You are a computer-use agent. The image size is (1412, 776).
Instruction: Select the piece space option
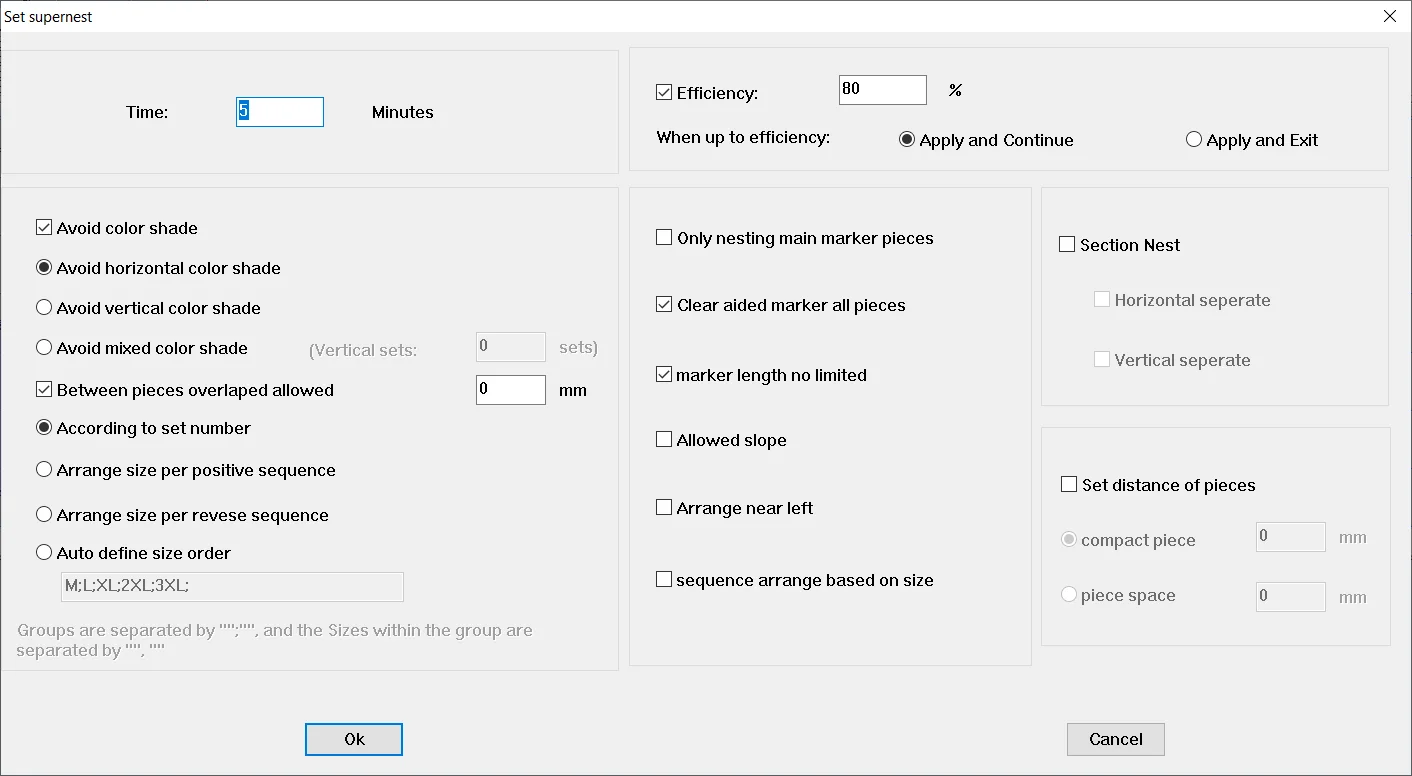coord(1069,594)
